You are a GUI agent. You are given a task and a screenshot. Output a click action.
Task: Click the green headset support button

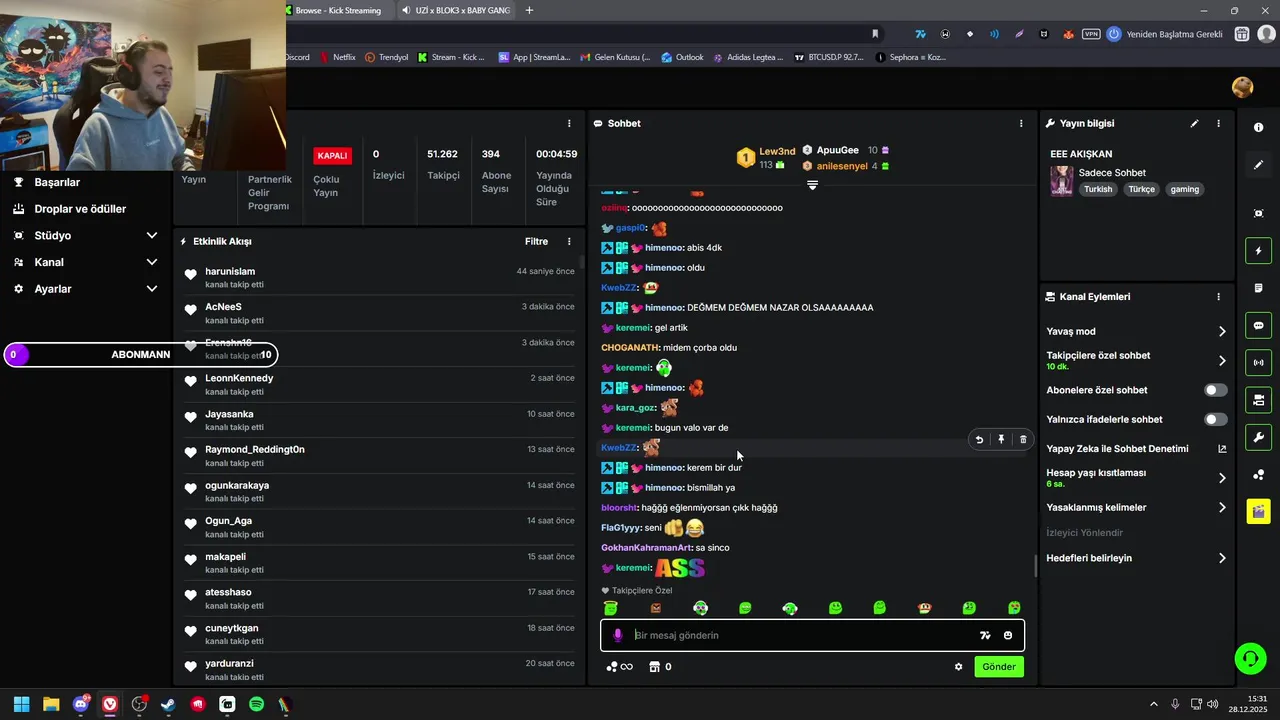point(1250,658)
